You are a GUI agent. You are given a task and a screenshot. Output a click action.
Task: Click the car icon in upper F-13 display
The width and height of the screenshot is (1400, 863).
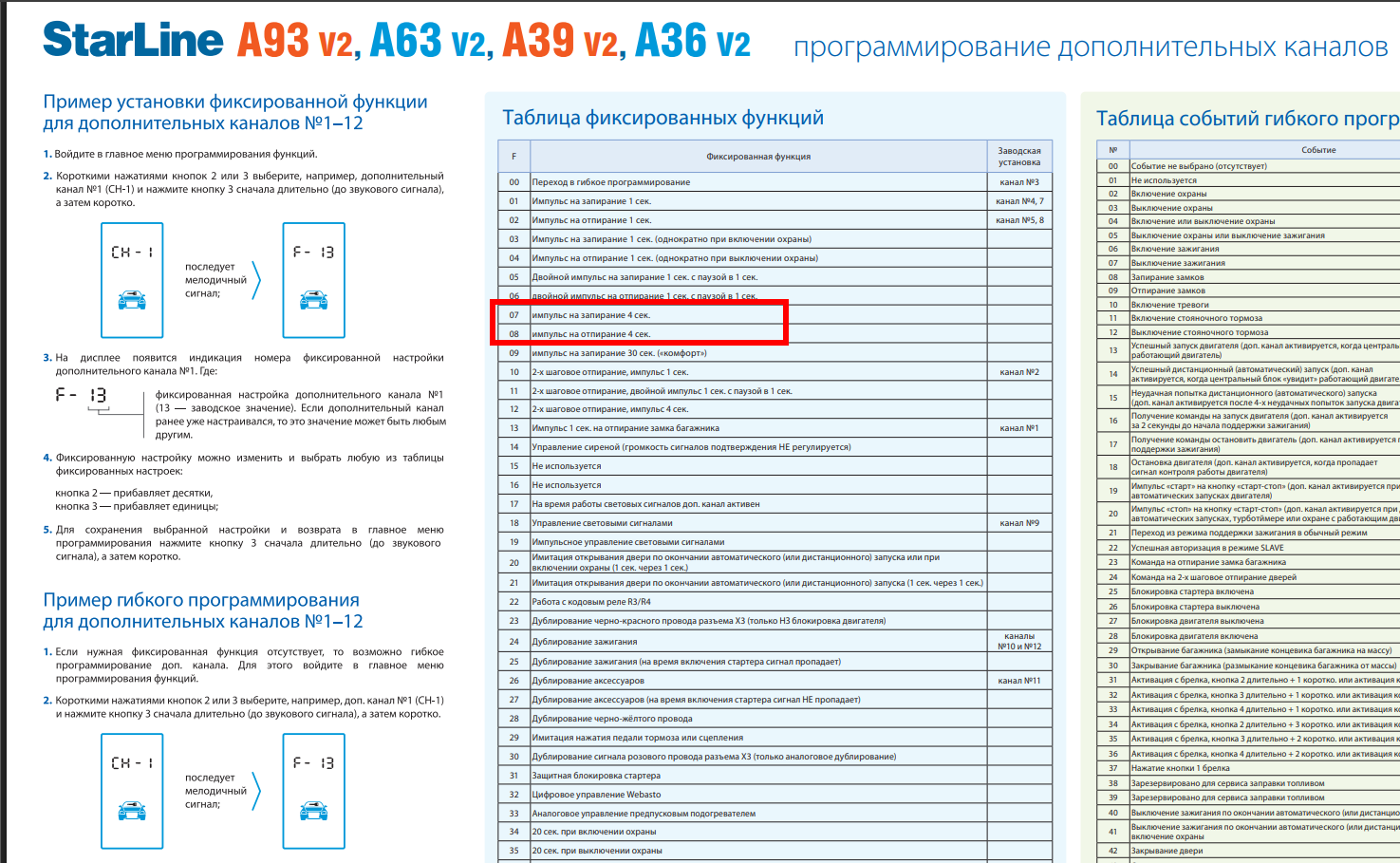(x=313, y=301)
